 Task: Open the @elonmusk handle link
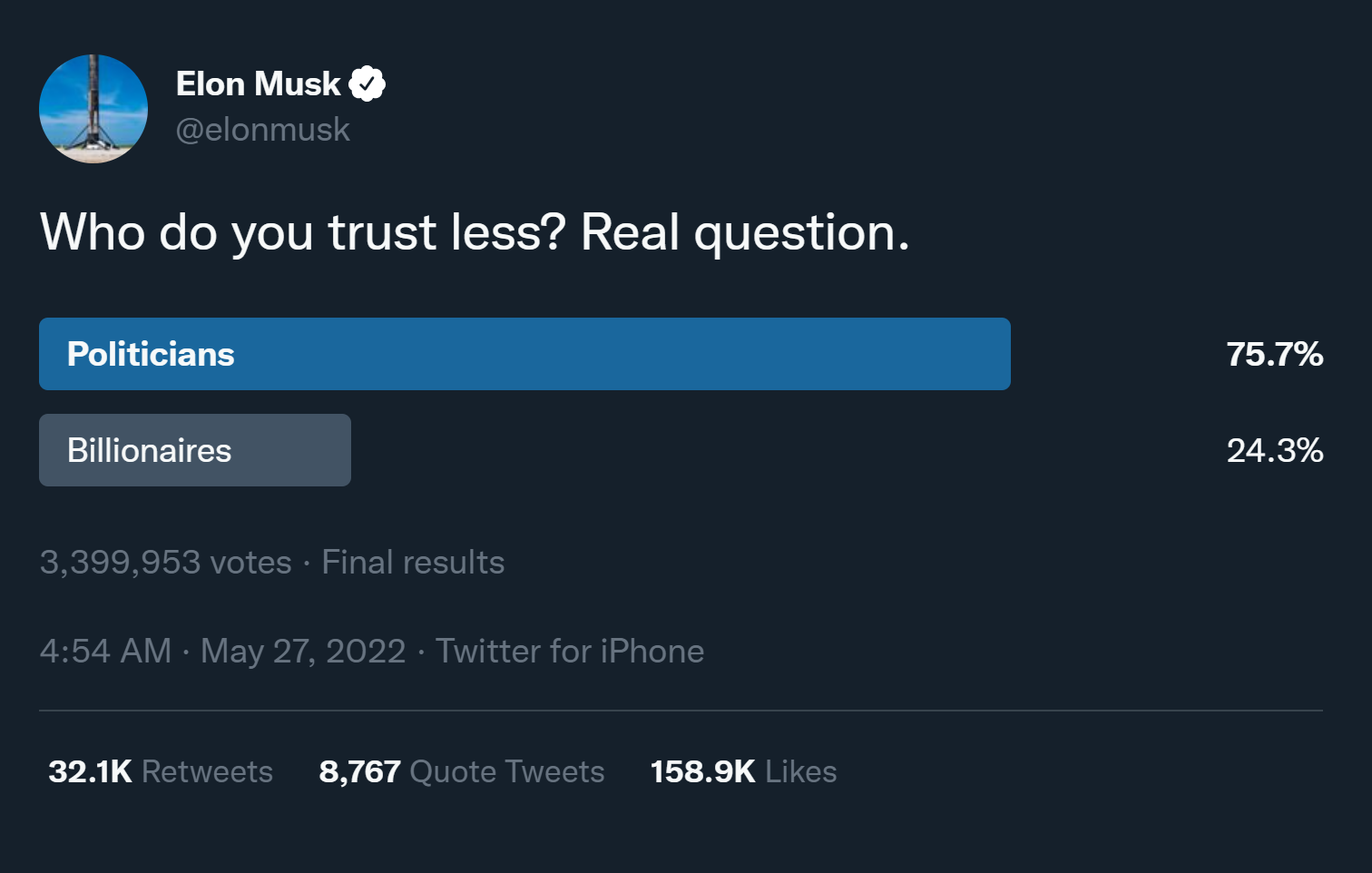262,130
